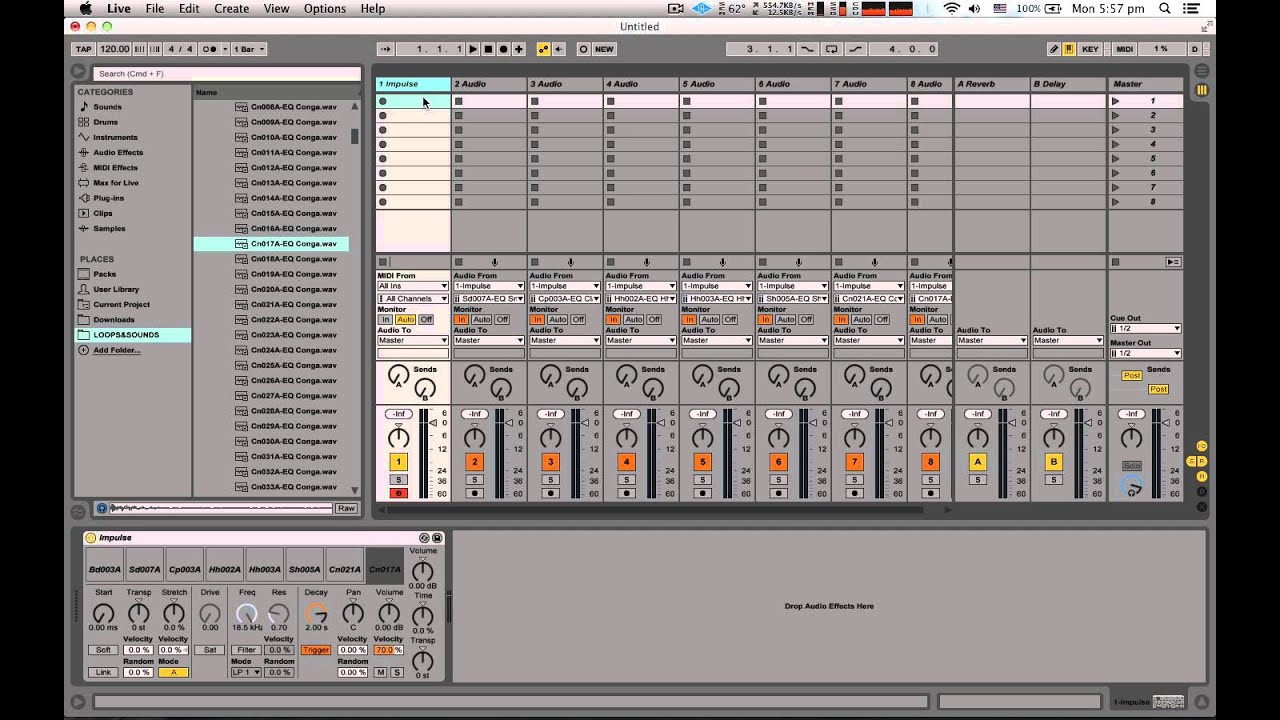Arm track 1 Impulse for recording

(x=398, y=493)
